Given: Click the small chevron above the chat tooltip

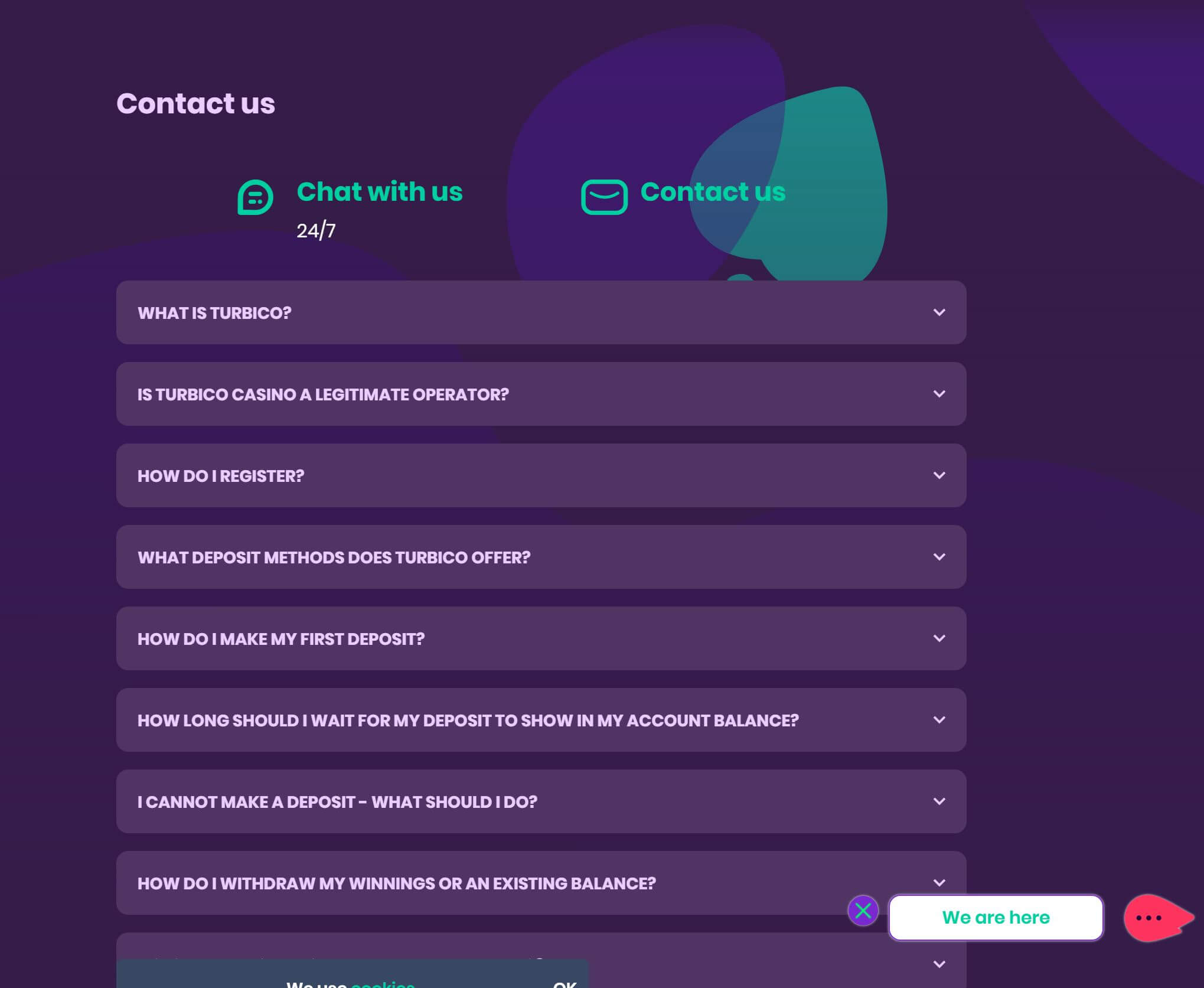Looking at the screenshot, I should point(940,883).
